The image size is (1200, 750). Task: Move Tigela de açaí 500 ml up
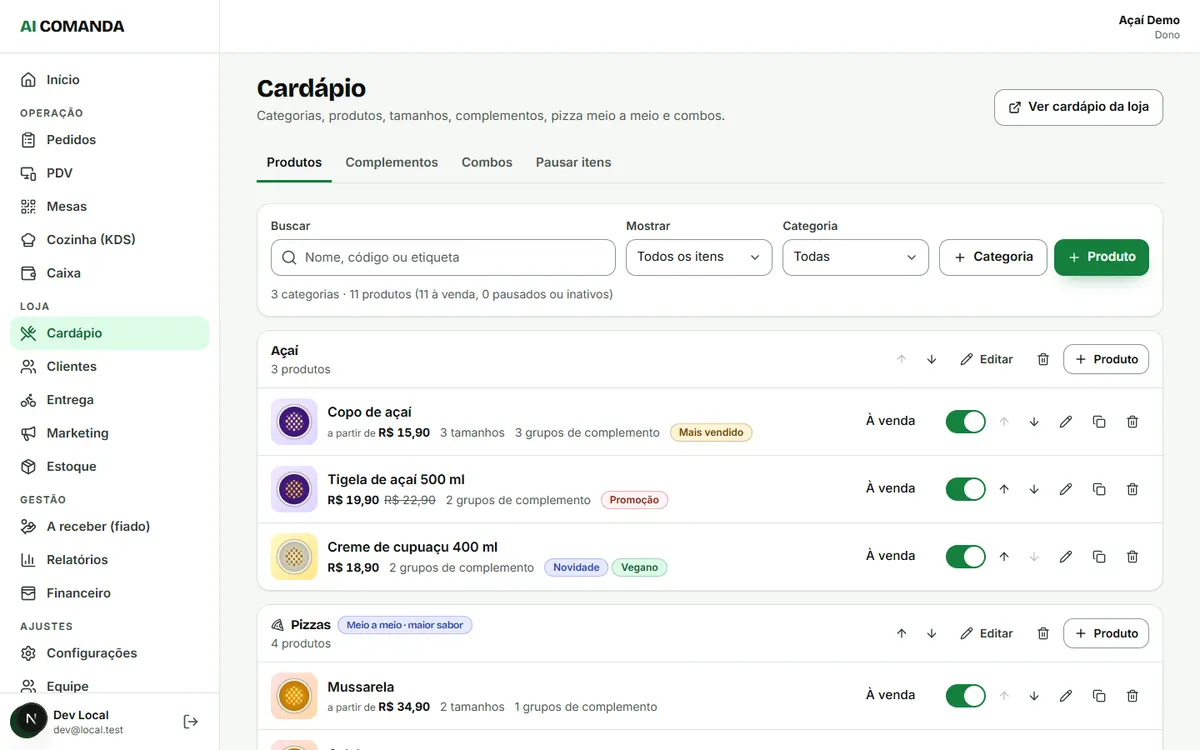point(1004,489)
